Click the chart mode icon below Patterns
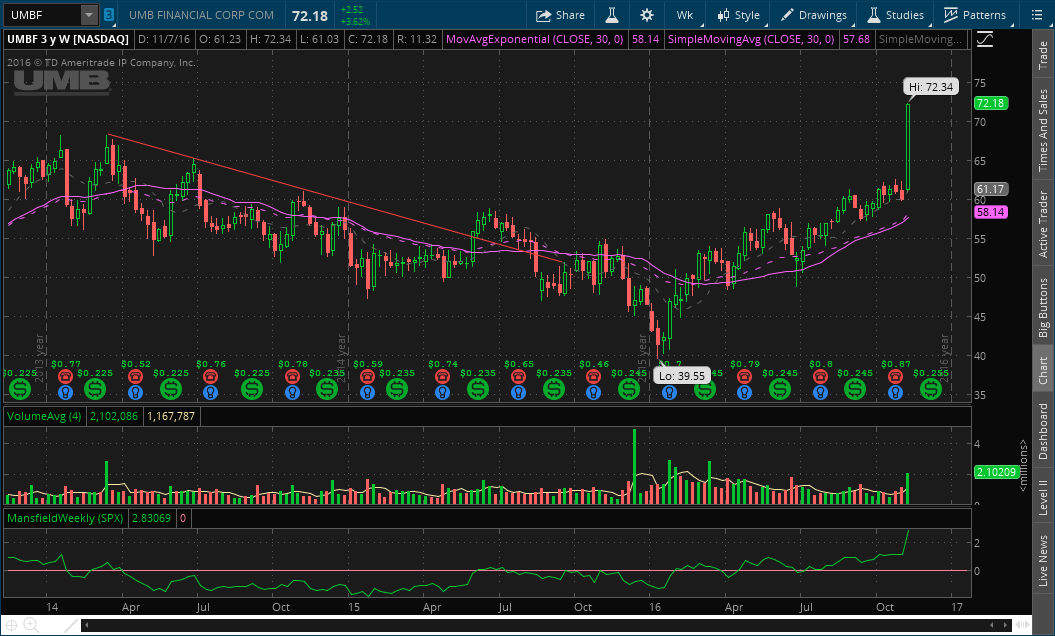The height and width of the screenshot is (636, 1055). click(985, 39)
